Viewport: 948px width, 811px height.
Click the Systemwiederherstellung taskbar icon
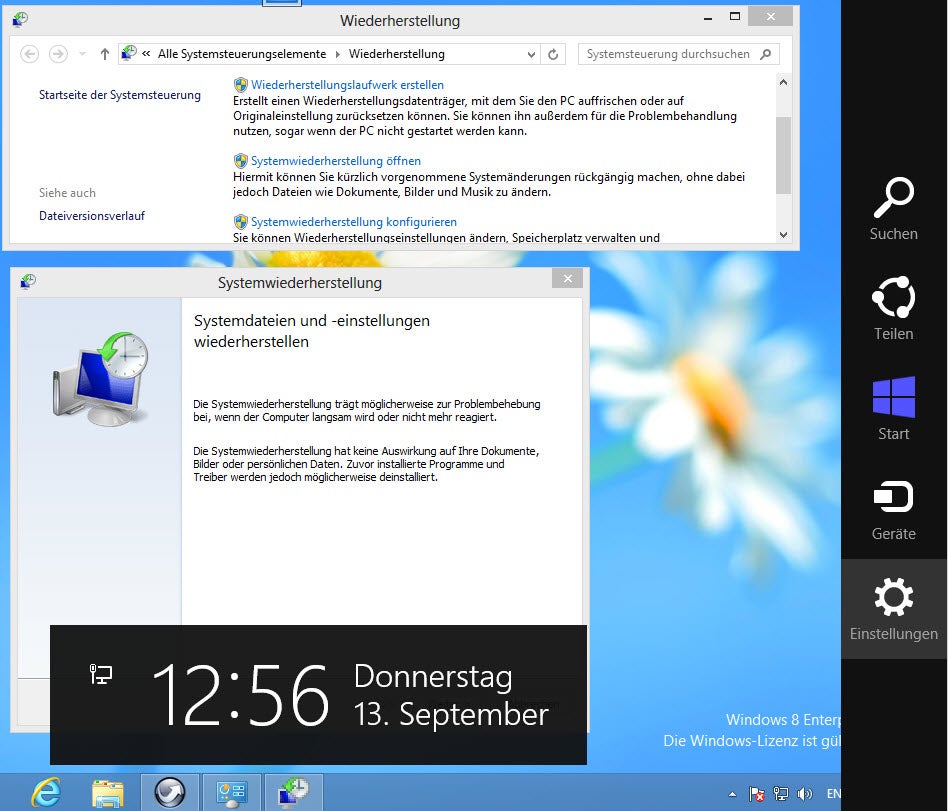(293, 792)
